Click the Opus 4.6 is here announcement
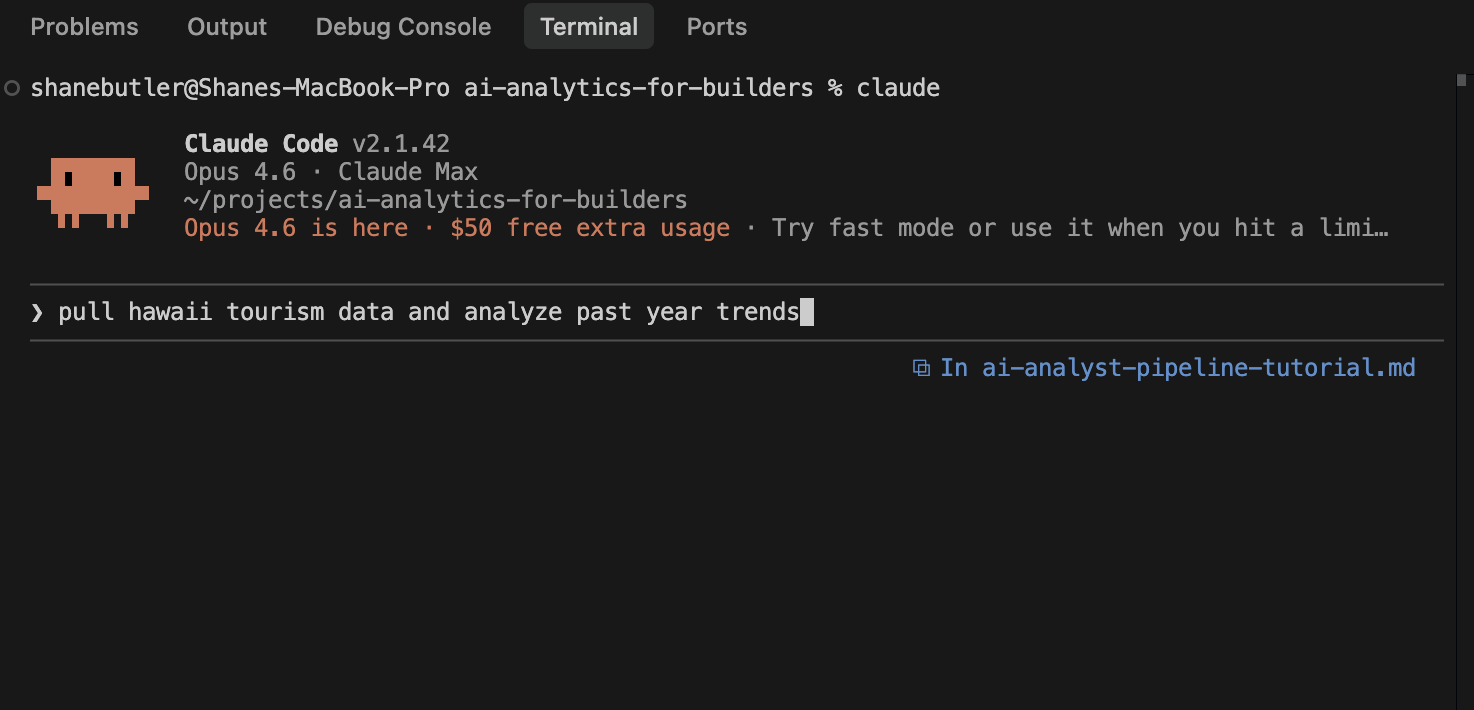The image size is (1474, 710). click(294, 228)
